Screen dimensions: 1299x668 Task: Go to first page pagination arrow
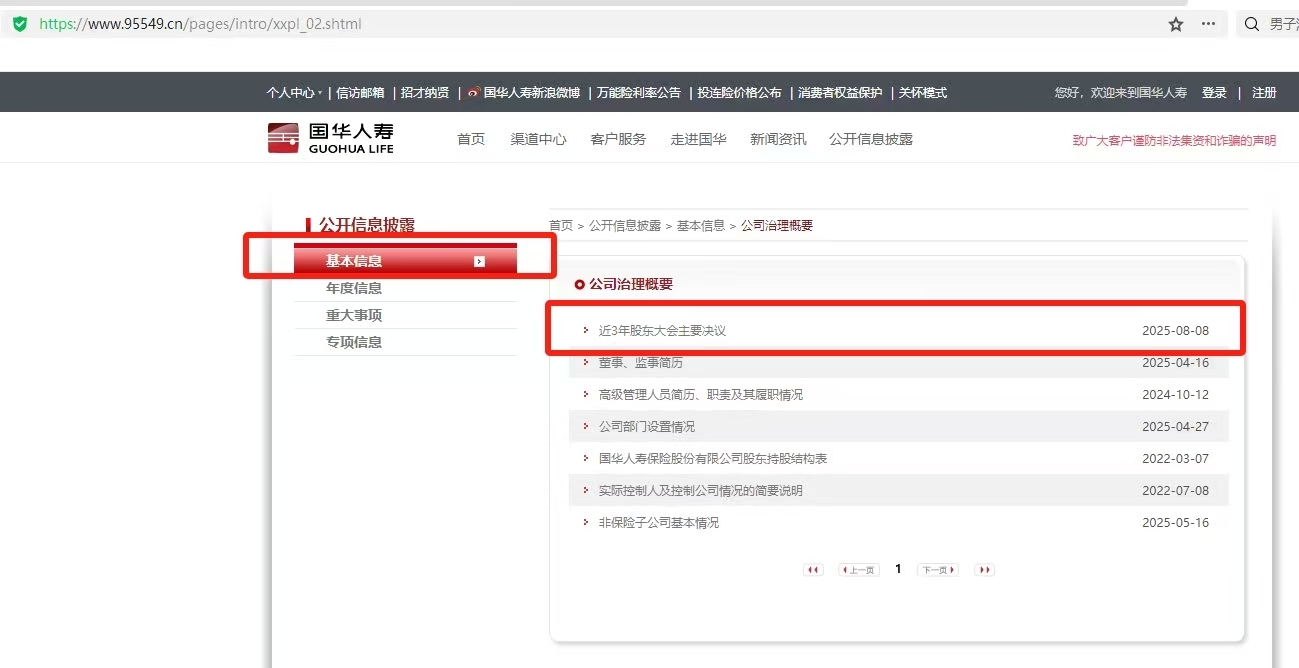(813, 570)
